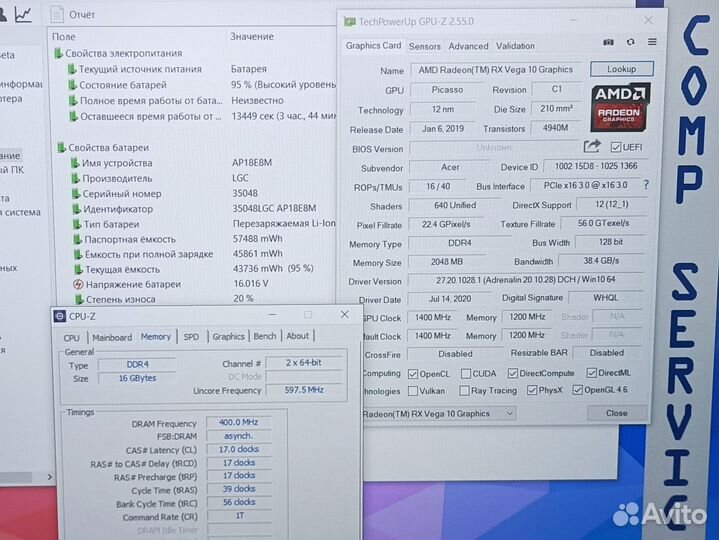
Task: Switch to GPU-Z Advanced tab
Action: click(468, 46)
